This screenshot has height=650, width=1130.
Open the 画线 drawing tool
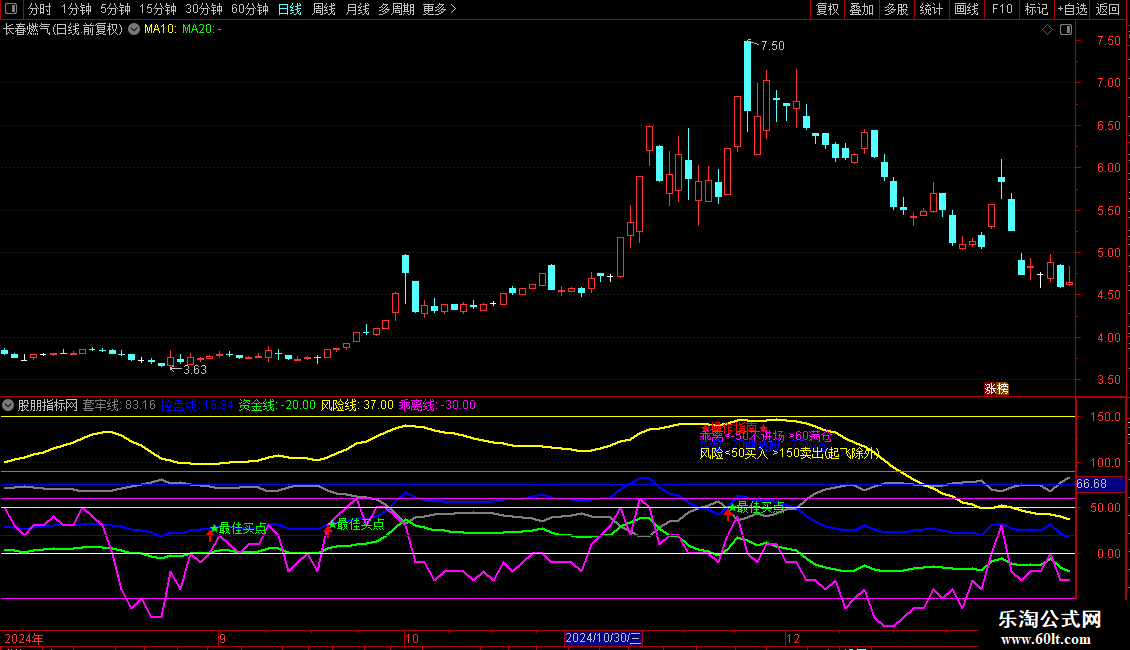pyautogui.click(x=966, y=9)
